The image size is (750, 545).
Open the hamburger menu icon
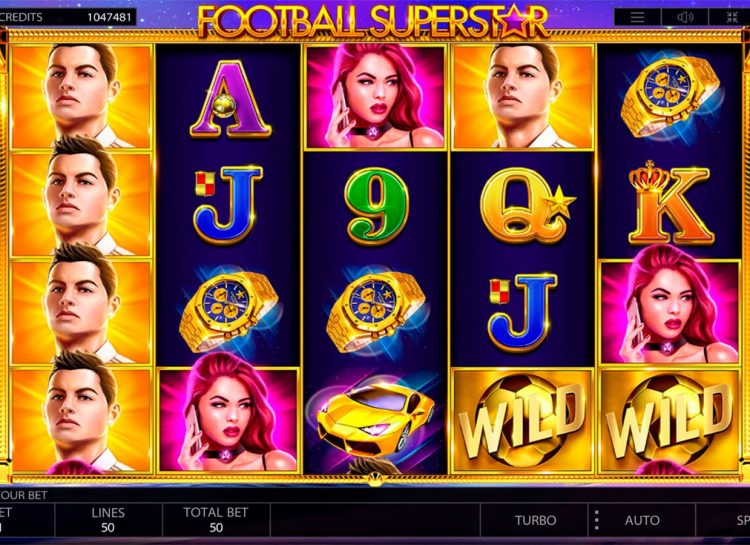point(637,17)
